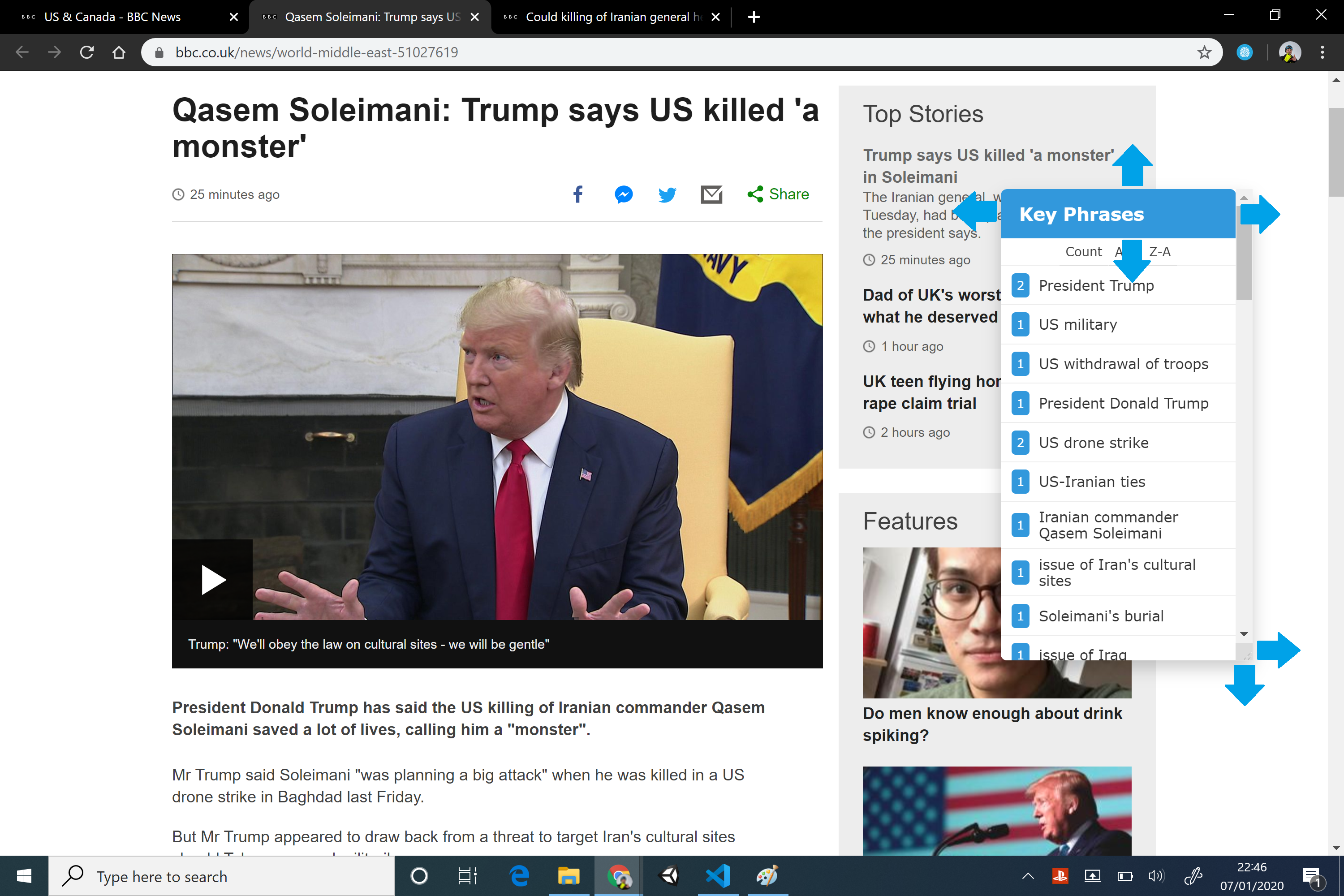
Task: Play the Trump video
Action: click(x=212, y=579)
